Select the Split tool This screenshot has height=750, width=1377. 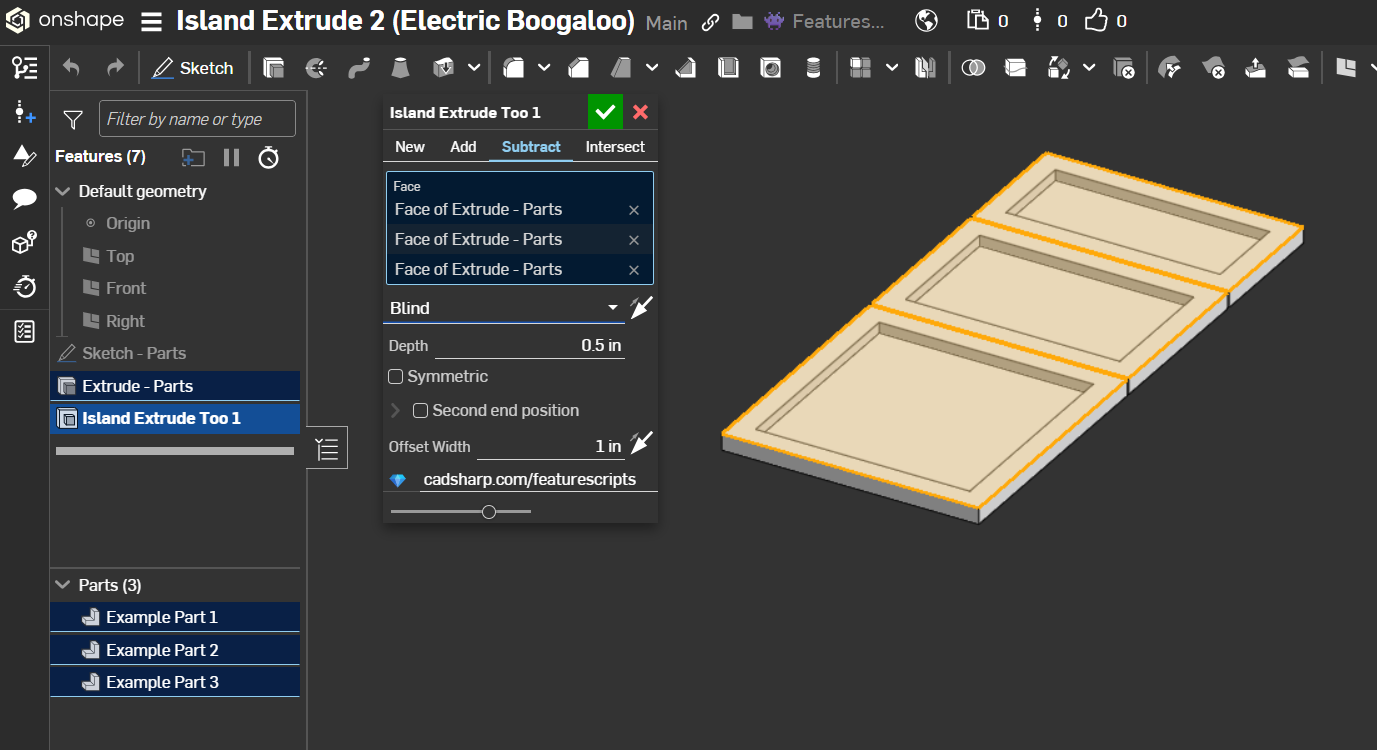click(x=1015, y=68)
